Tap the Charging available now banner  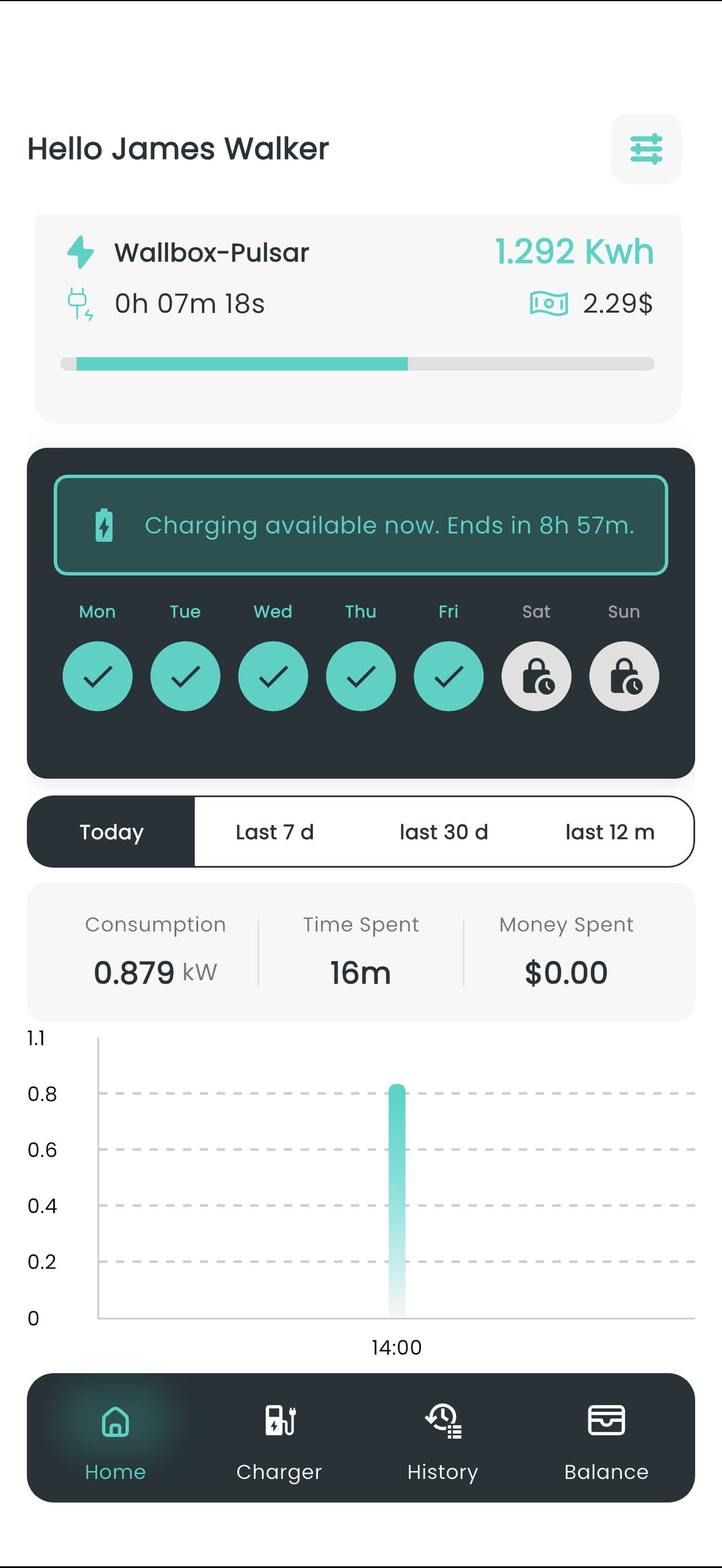(361, 526)
